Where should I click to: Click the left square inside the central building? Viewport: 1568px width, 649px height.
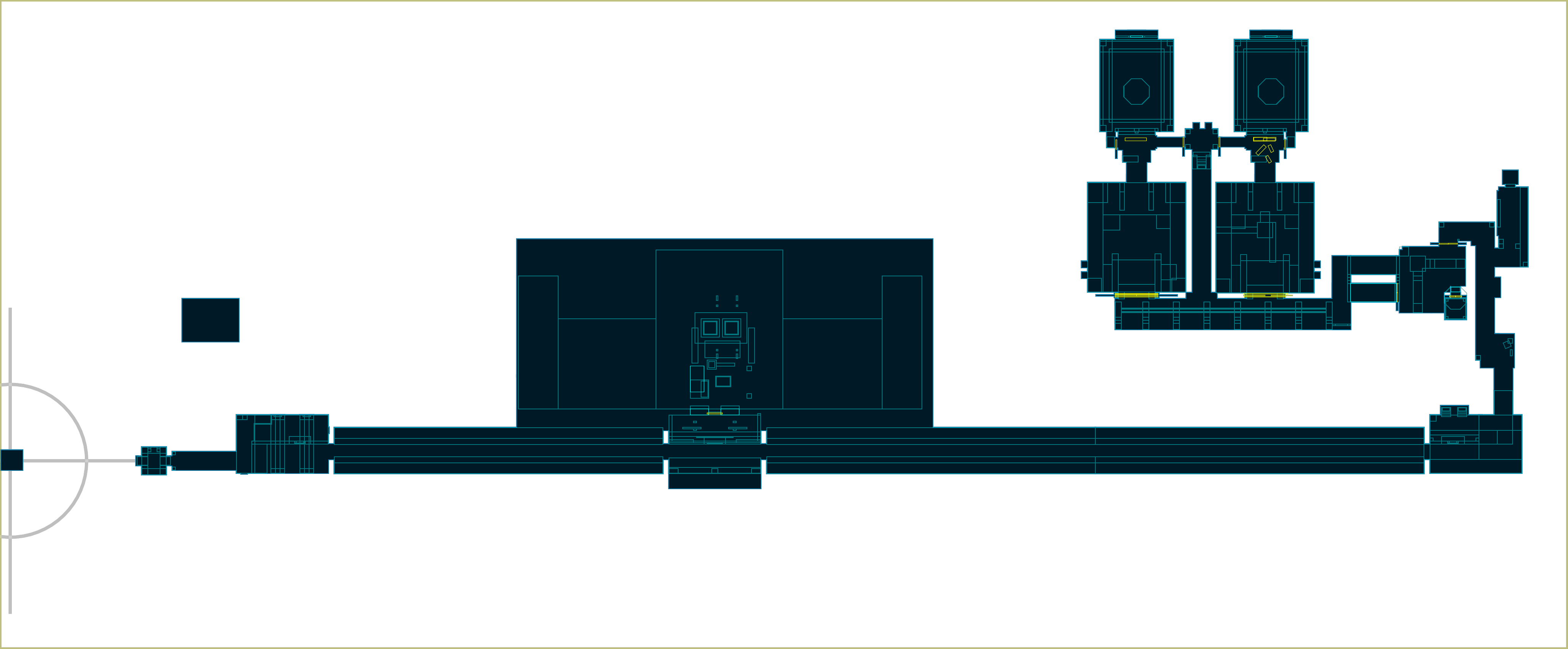[710, 328]
